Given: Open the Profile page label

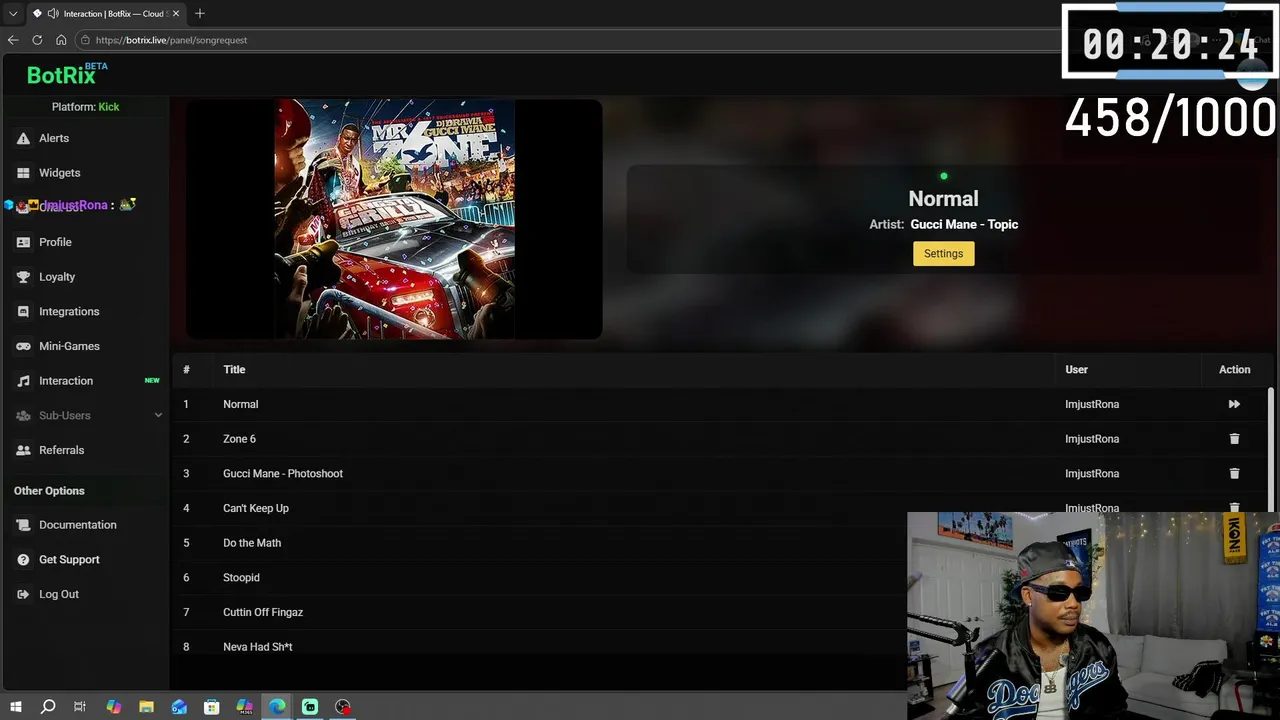Looking at the screenshot, I should click(x=55, y=242).
